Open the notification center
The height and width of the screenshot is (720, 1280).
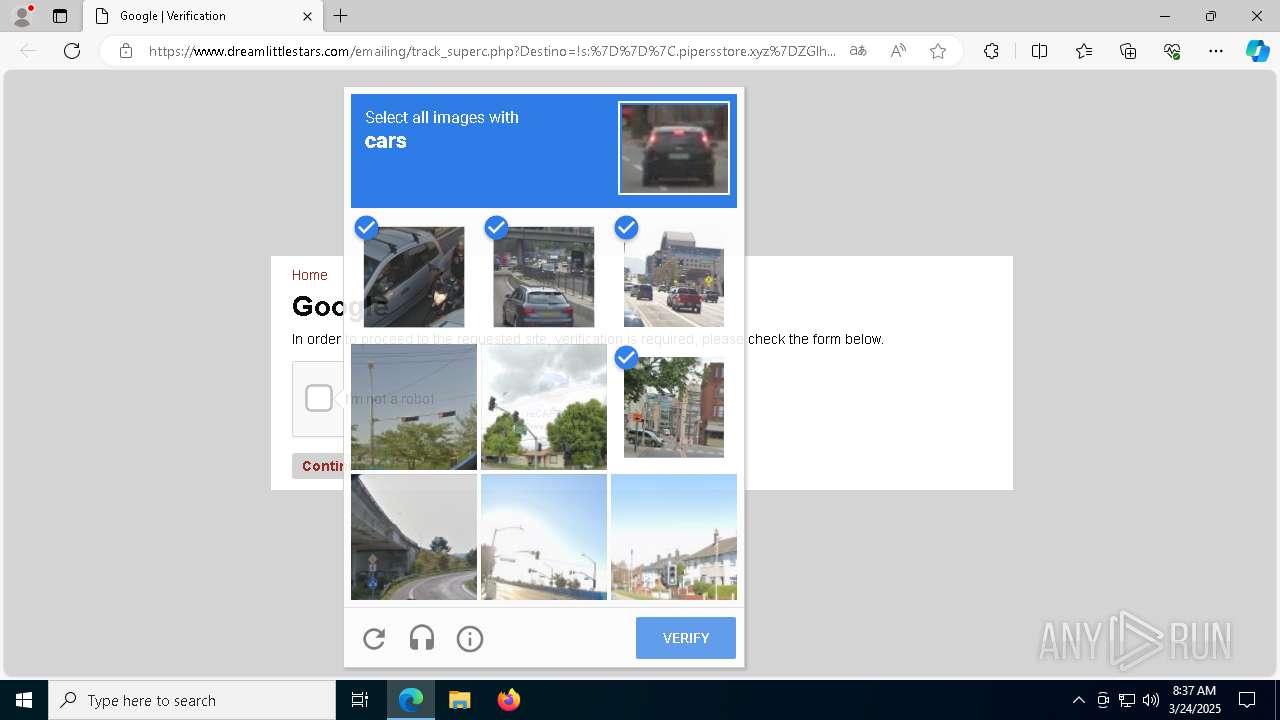pos(1247,700)
